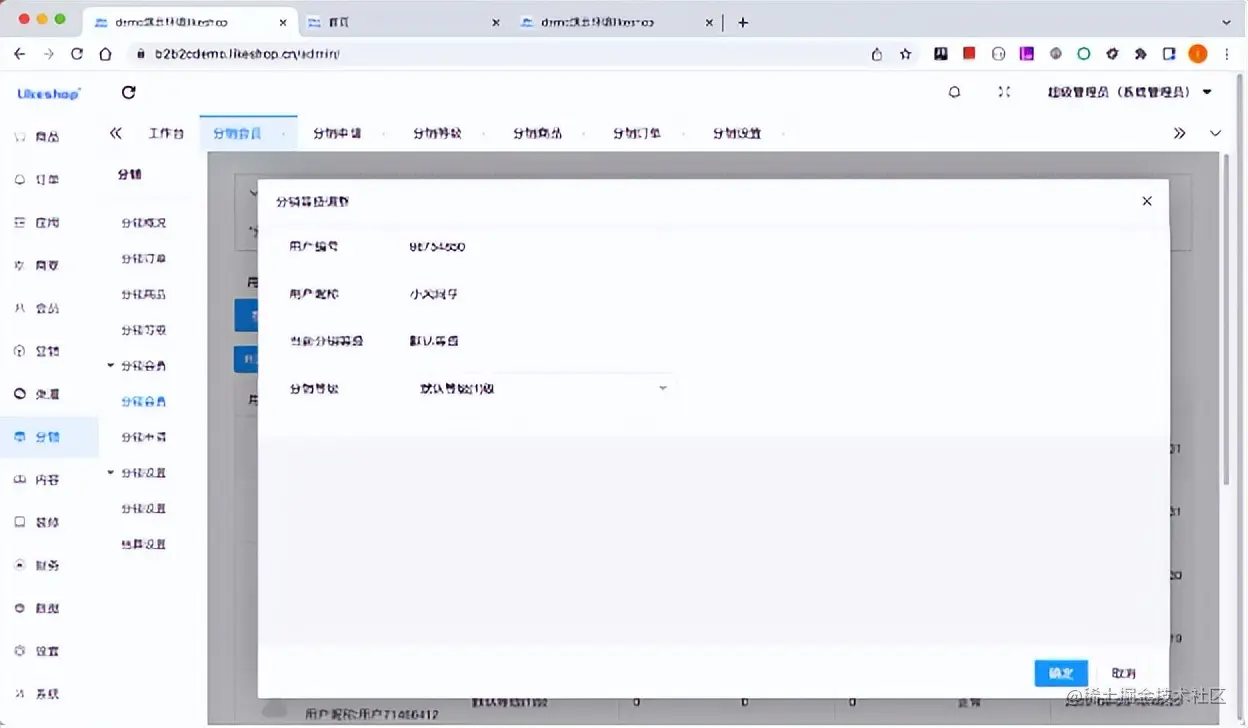Image resolution: width=1248 pixels, height=728 pixels.
Task: Reload the page using browser reload icon
Action: point(77,54)
